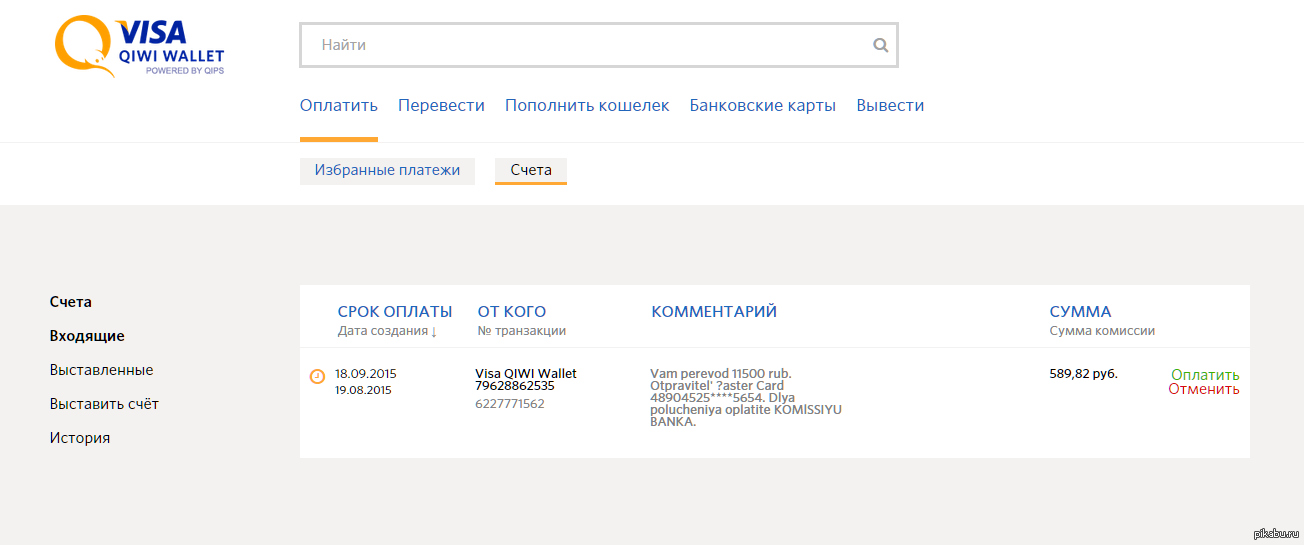Open the Перевести menu tab

441,105
